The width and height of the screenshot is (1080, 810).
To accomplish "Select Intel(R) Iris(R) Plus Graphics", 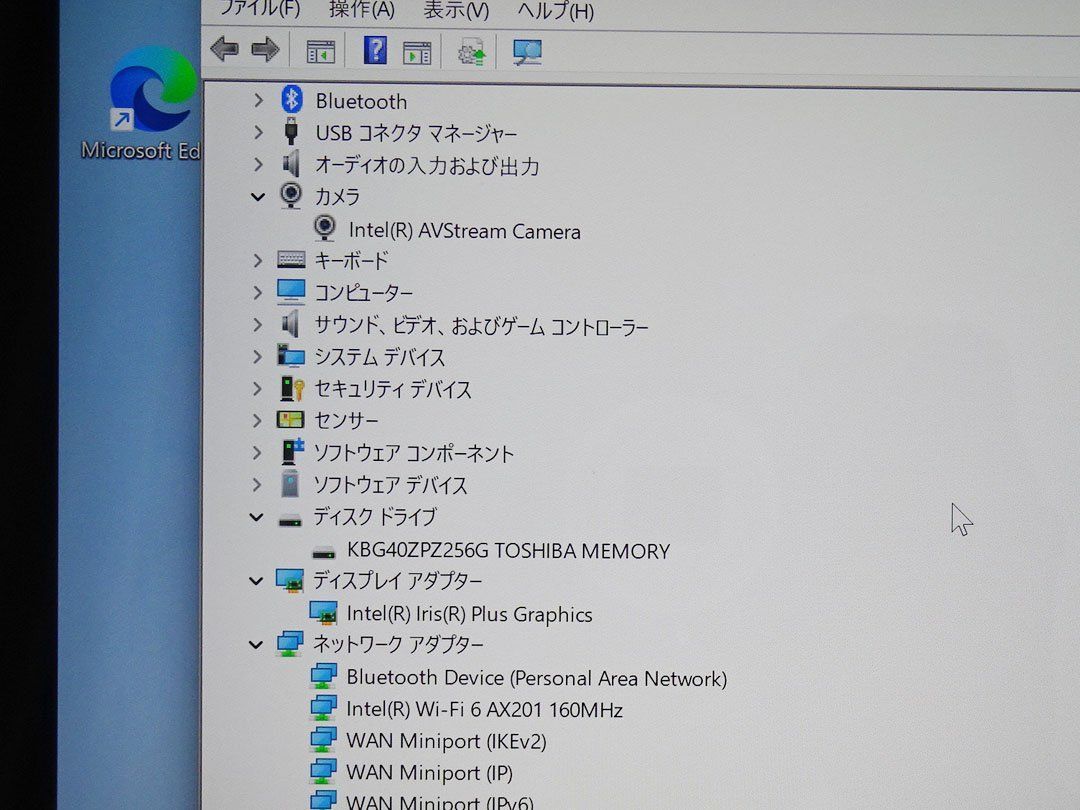I will [469, 614].
